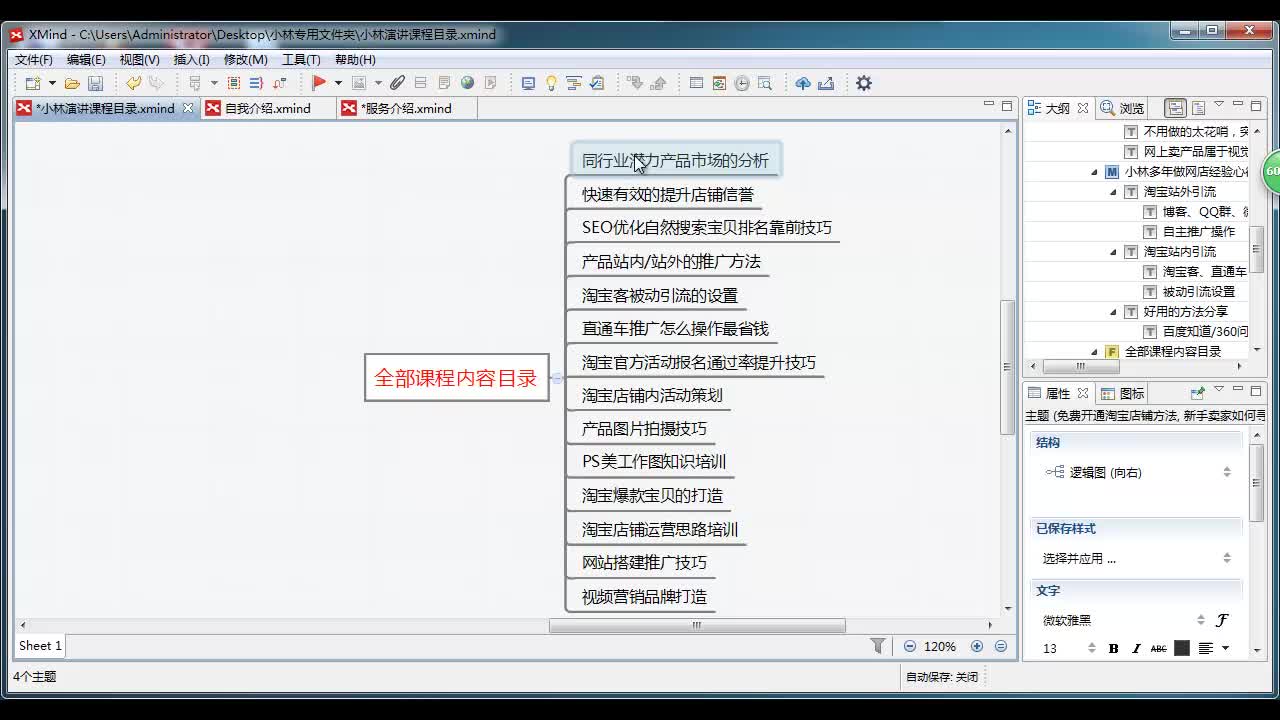Screen dimensions: 1280x720
Task: Open brainstorming mode with the light bulb
Action: pyautogui.click(x=551, y=83)
